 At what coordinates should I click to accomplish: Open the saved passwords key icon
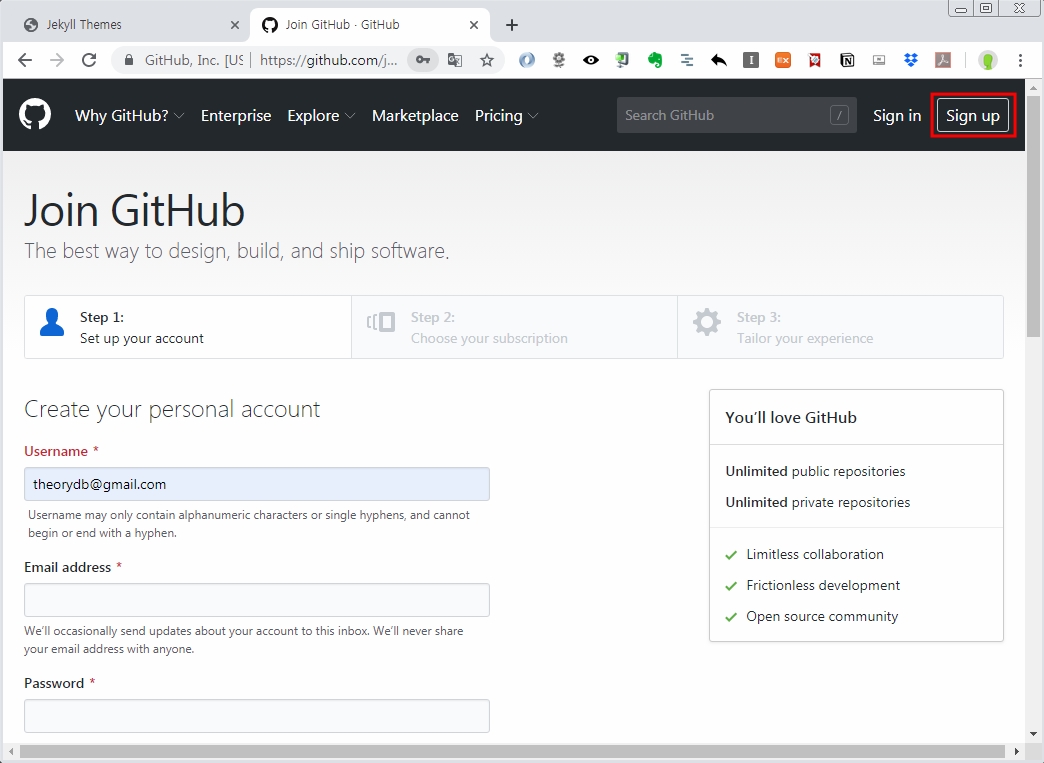tap(421, 60)
